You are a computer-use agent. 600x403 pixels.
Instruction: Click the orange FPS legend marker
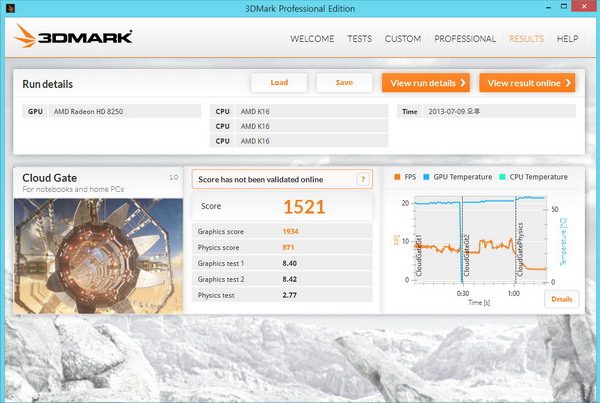396,178
